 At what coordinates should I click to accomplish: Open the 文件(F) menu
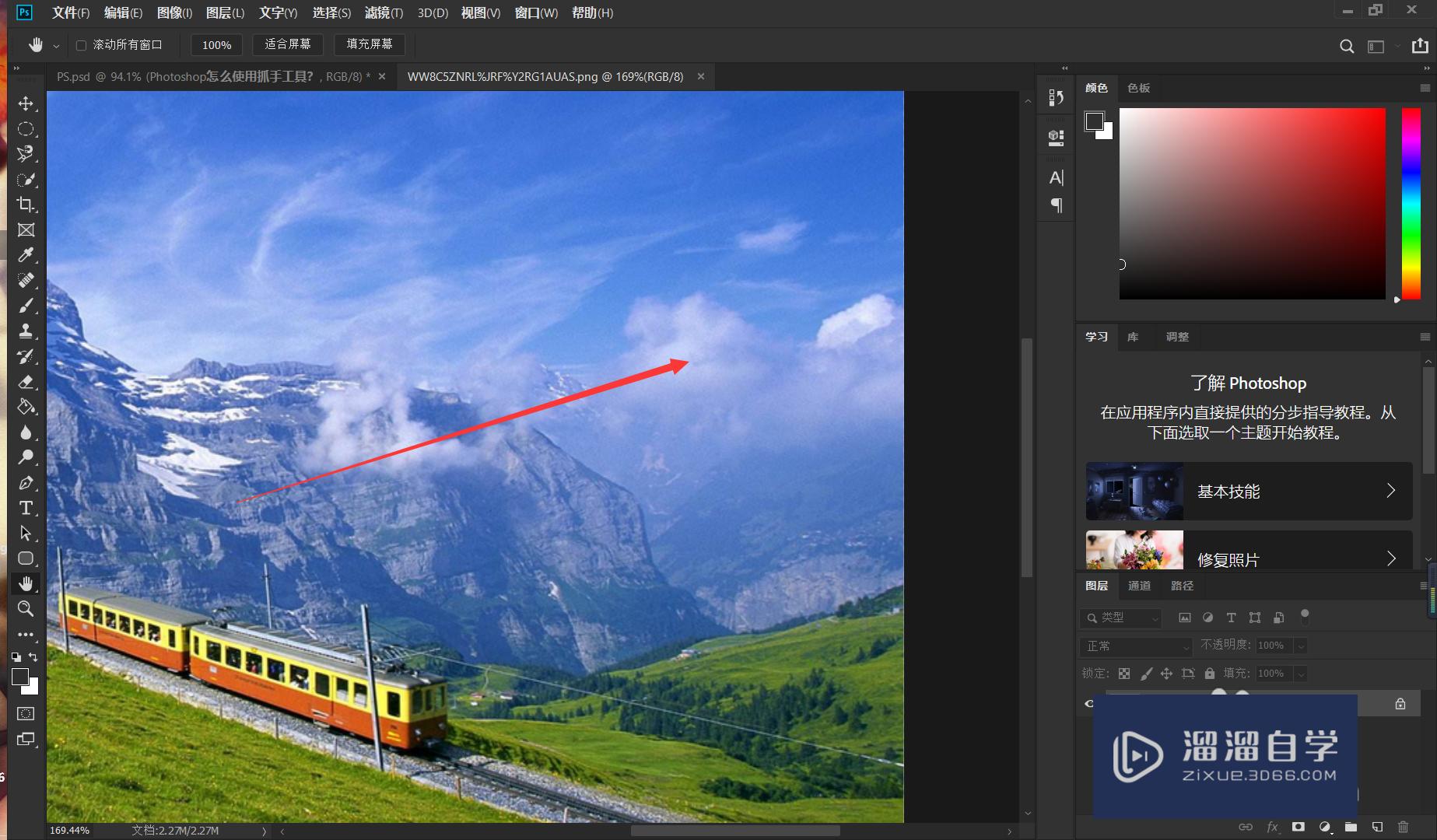[x=71, y=12]
